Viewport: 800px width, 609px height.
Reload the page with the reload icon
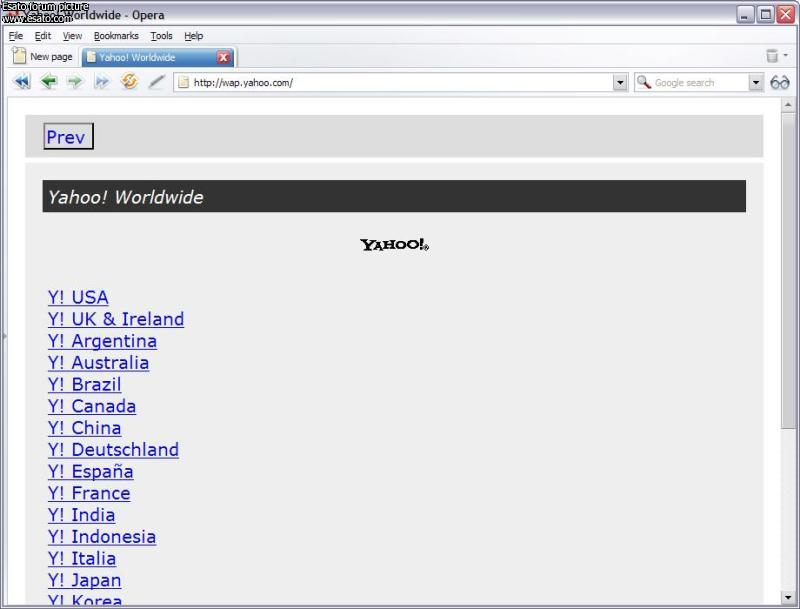coord(129,82)
